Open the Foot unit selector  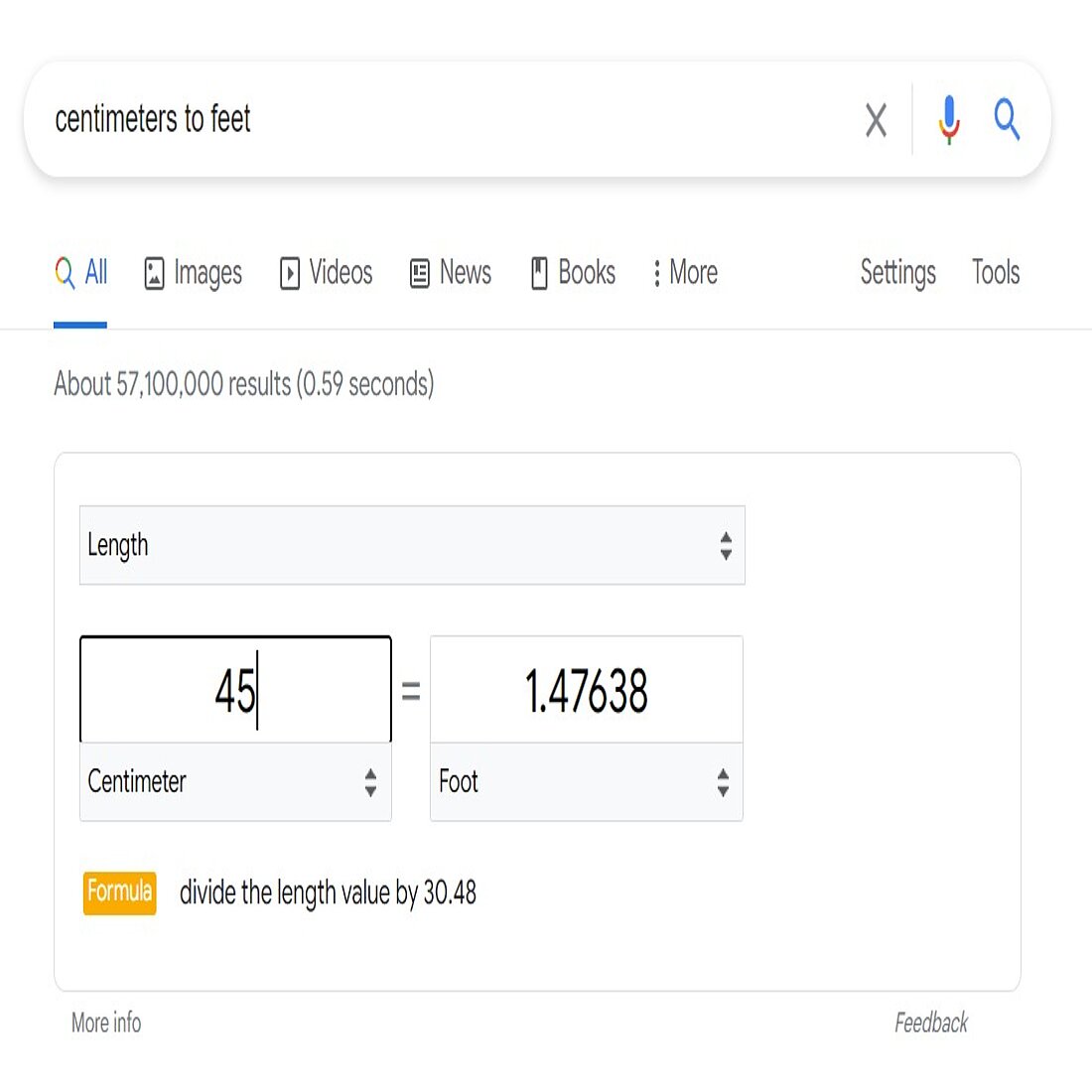click(x=586, y=783)
